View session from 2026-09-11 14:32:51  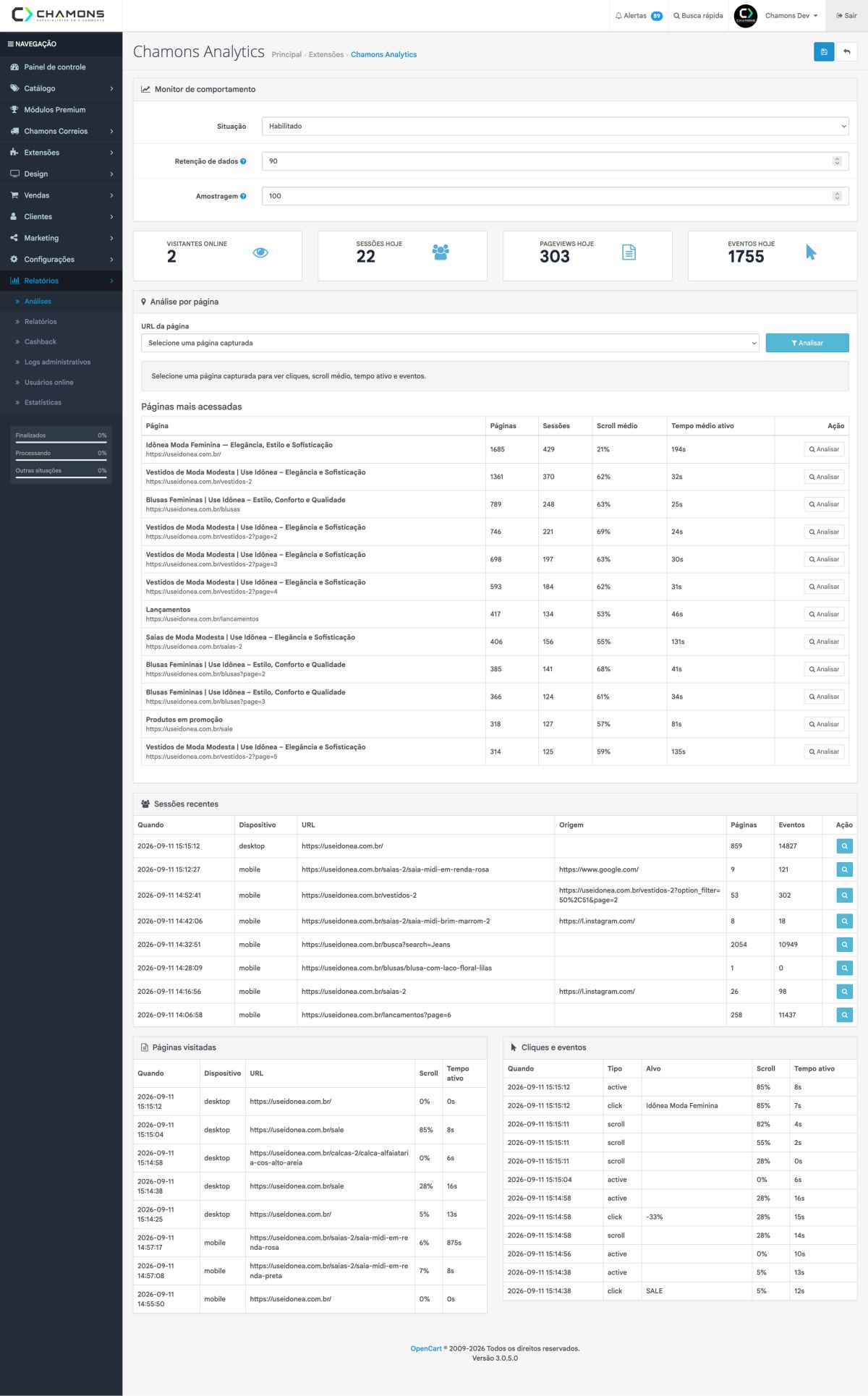pos(844,945)
